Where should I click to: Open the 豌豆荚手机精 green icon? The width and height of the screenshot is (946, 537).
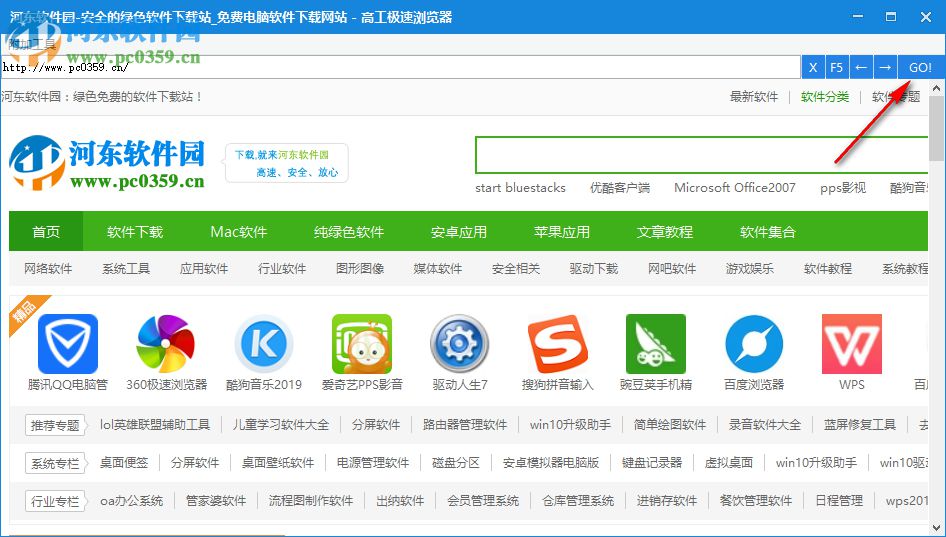[656, 343]
